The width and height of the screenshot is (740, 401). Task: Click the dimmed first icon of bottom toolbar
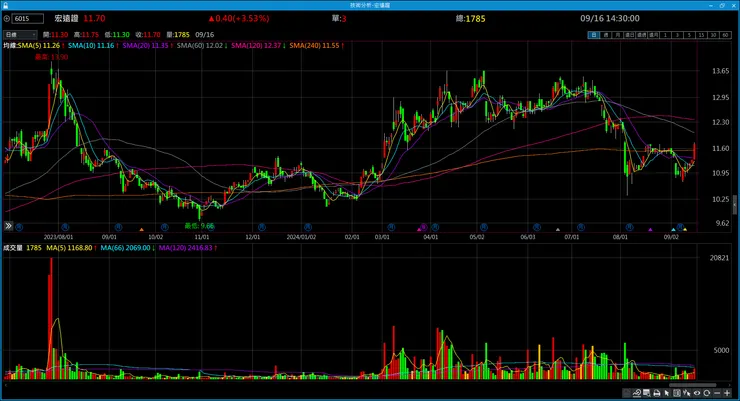[626, 393]
